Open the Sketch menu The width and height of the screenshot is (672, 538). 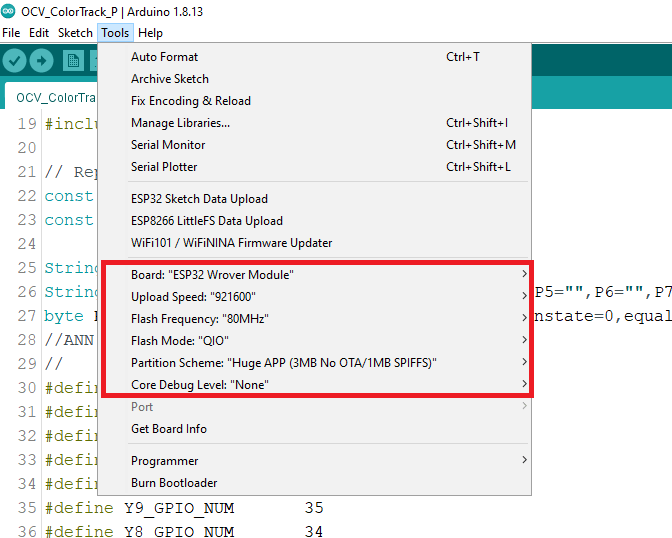coord(74,33)
